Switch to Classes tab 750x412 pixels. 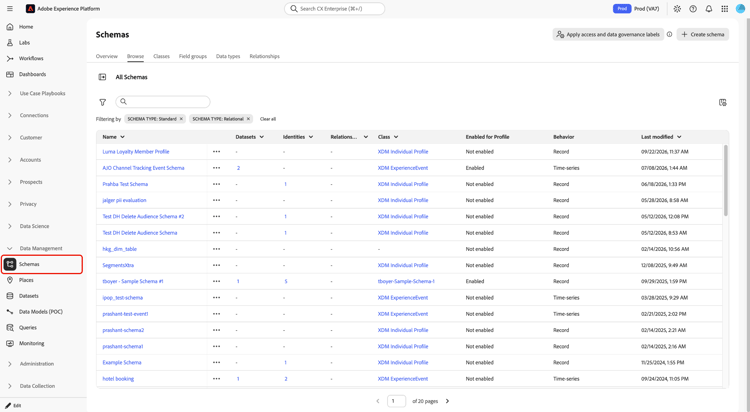pos(161,56)
